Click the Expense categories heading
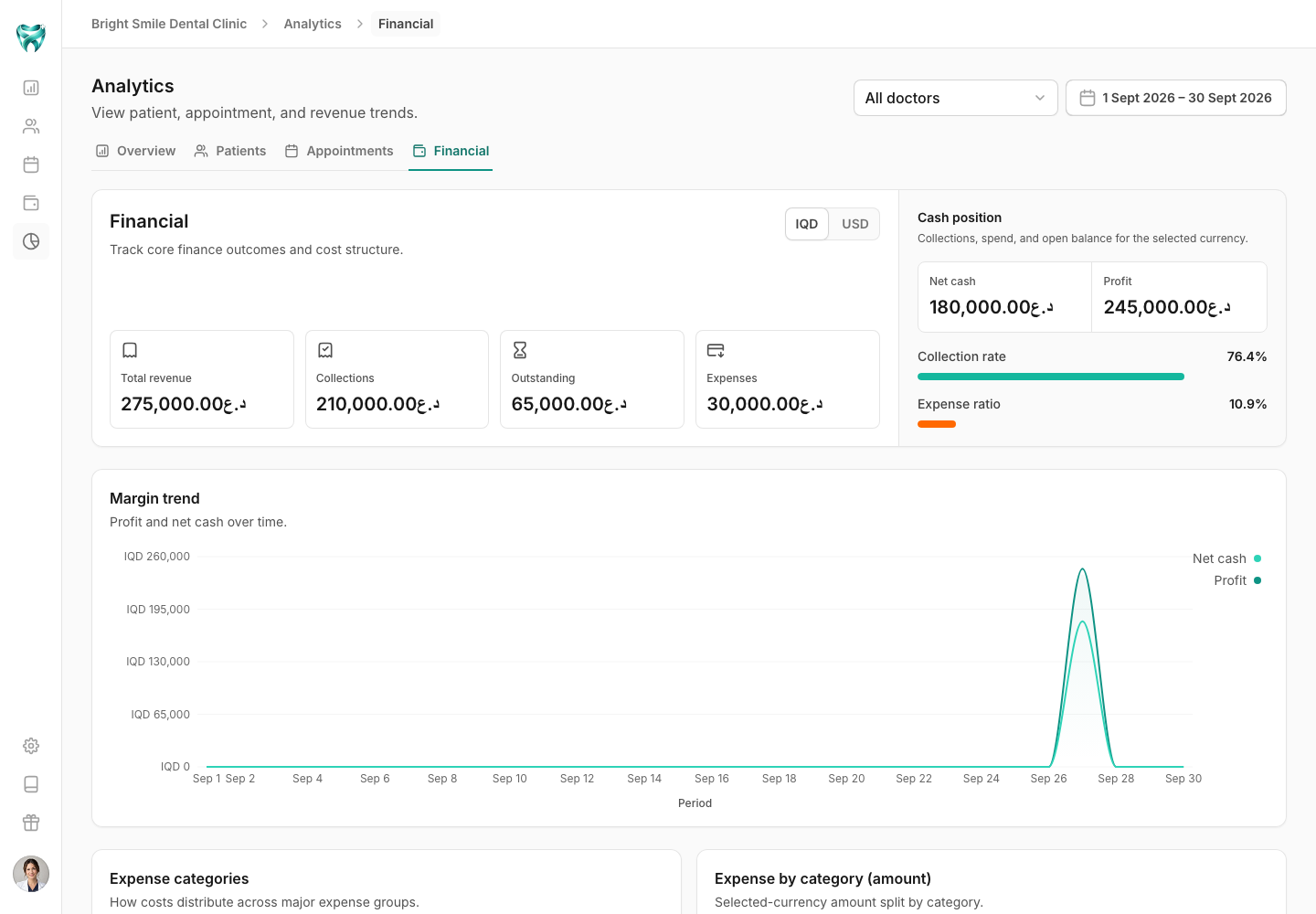1316x914 pixels. click(179, 878)
